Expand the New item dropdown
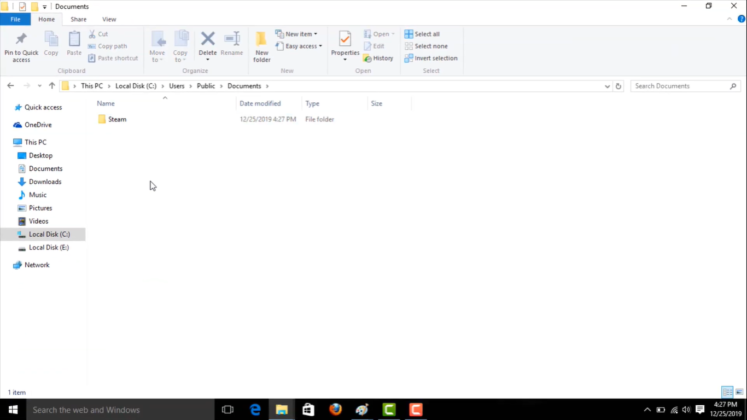This screenshot has width=747, height=420. pos(303,34)
